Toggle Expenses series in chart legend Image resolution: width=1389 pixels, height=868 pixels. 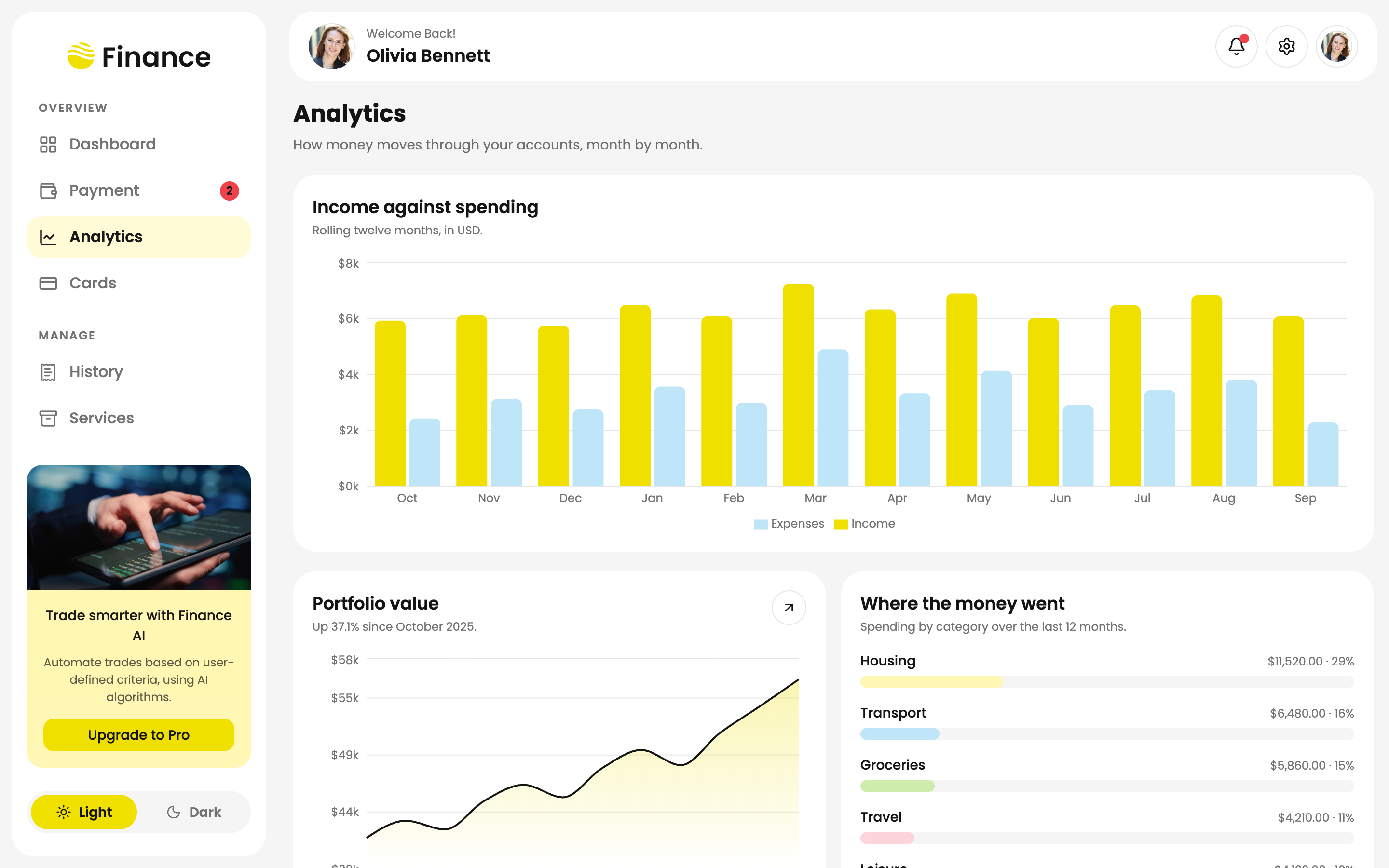coord(789,524)
